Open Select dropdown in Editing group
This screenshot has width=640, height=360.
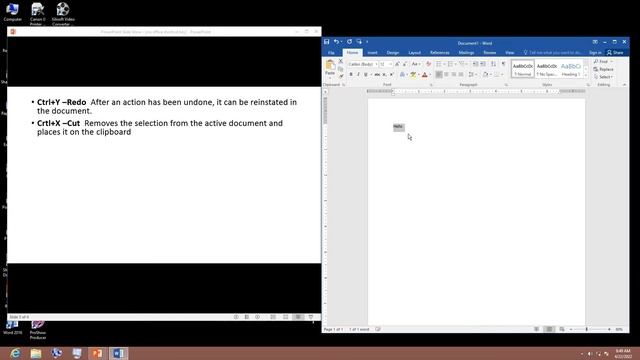click(603, 77)
